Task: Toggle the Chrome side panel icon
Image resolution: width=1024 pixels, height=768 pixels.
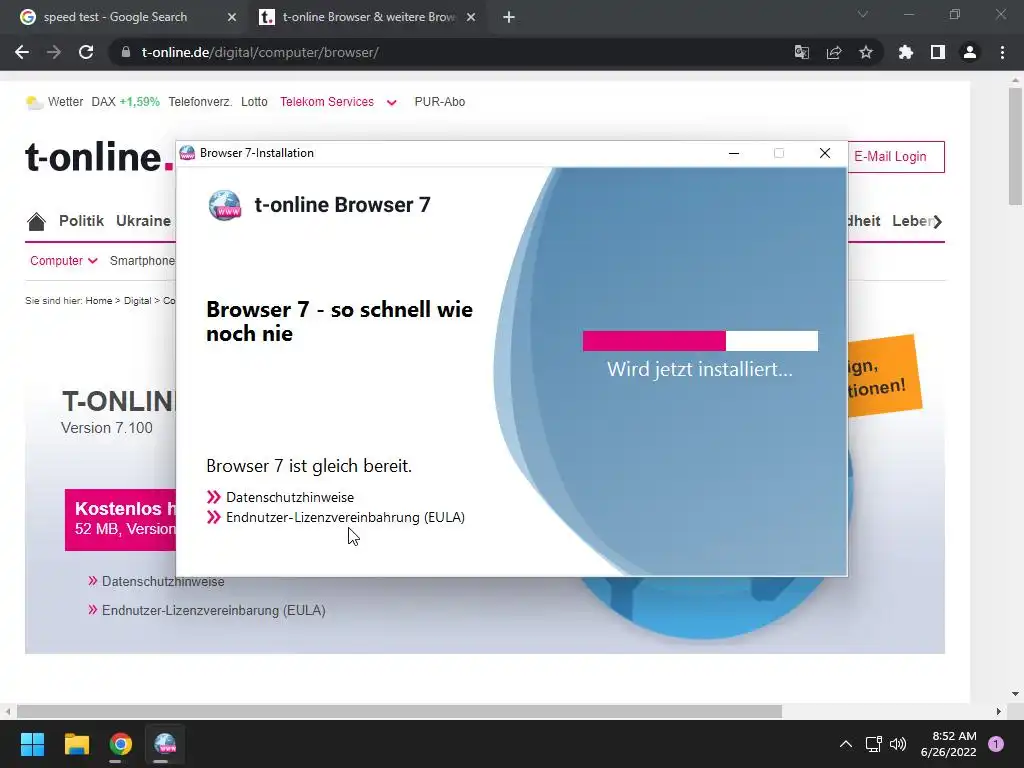Action: (938, 52)
